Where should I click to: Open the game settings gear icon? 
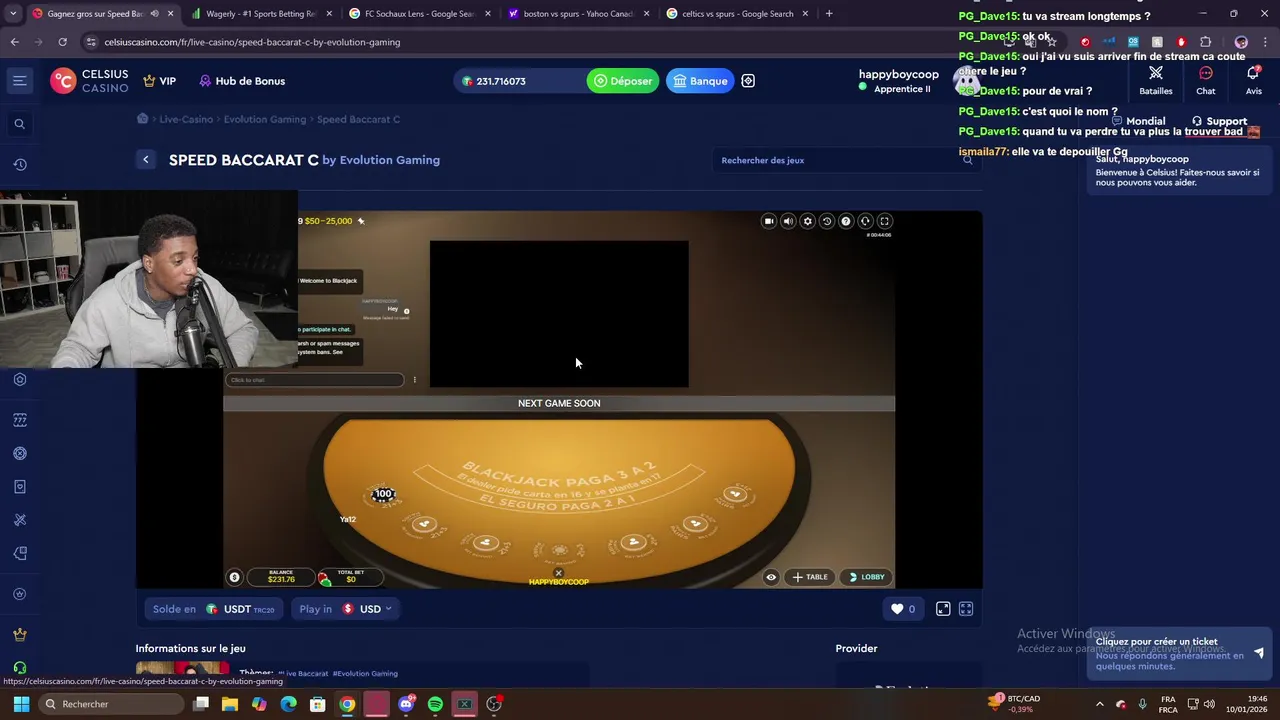pyautogui.click(x=808, y=221)
